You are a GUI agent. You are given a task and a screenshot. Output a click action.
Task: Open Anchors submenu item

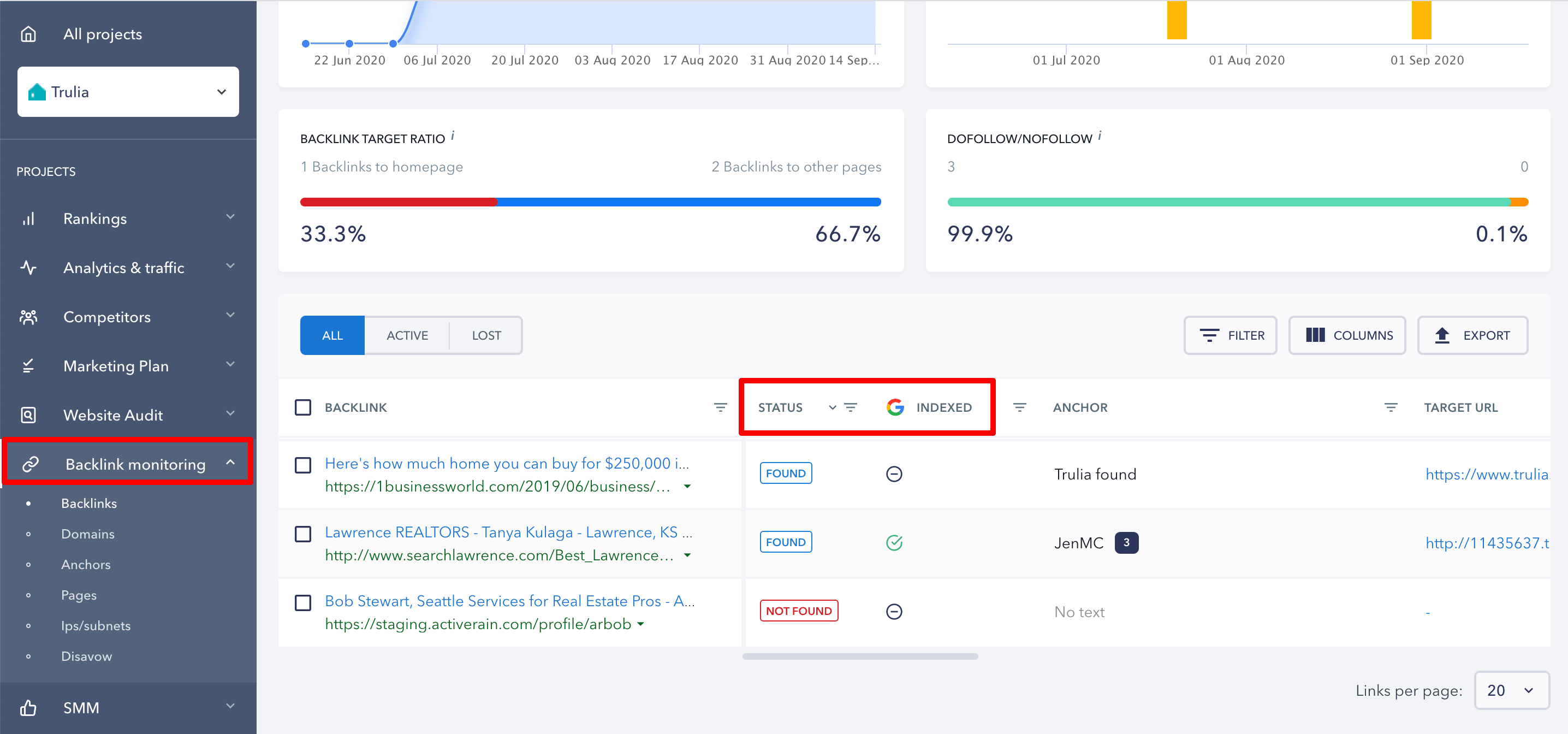pyautogui.click(x=86, y=565)
